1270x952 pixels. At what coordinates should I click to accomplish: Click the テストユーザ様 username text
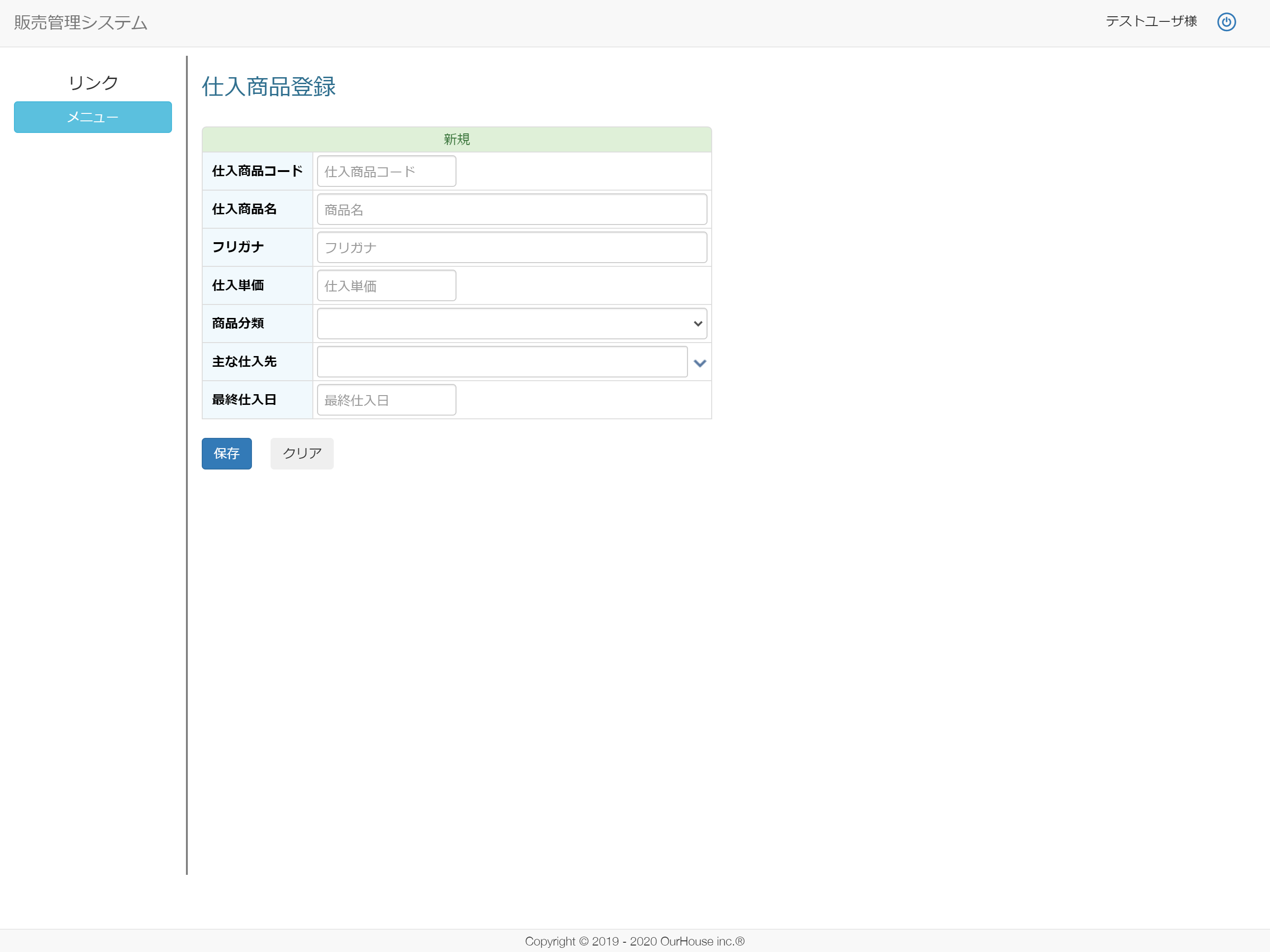click(1151, 21)
